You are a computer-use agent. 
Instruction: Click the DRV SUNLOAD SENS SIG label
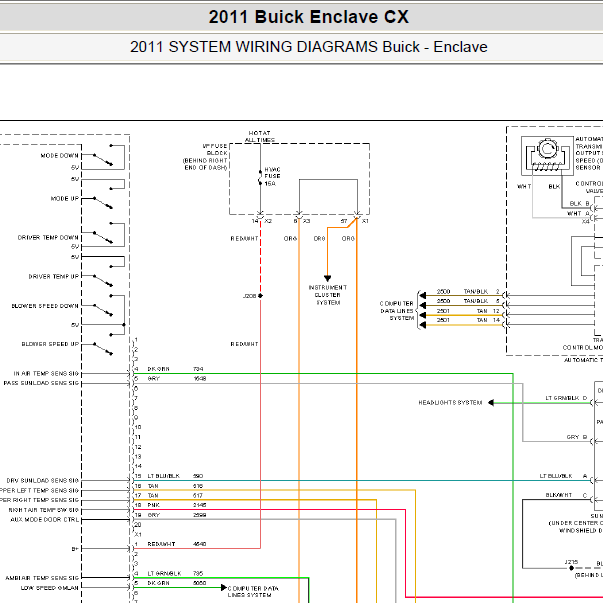tap(42, 480)
